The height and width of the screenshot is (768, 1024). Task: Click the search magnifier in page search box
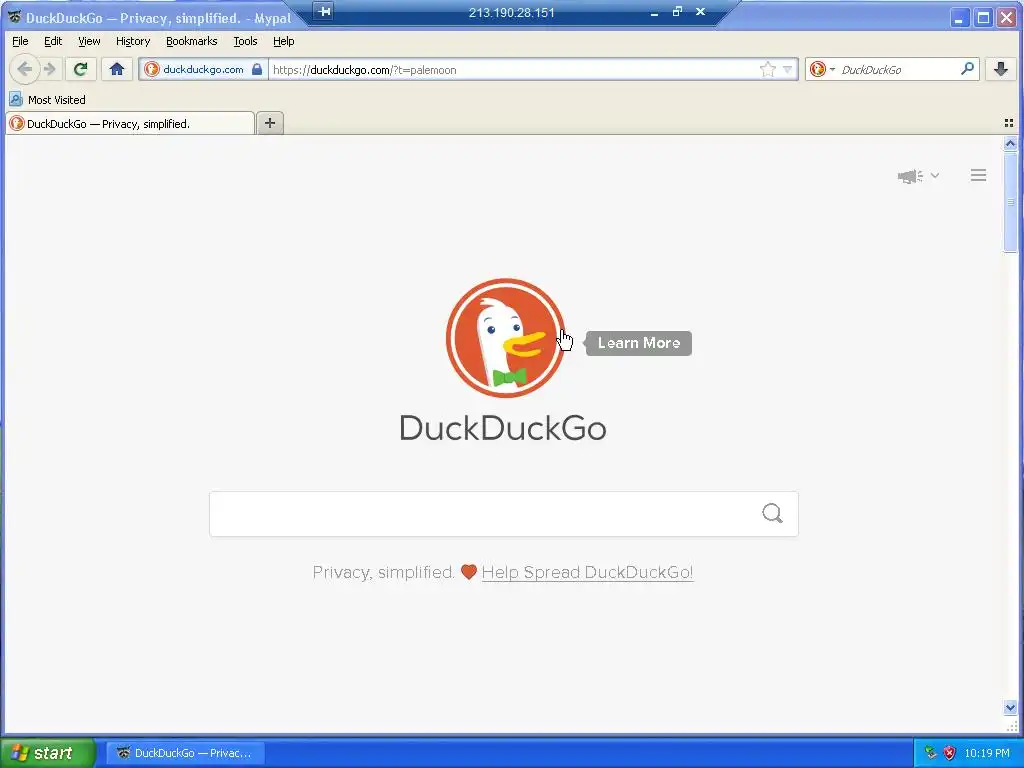click(x=772, y=514)
